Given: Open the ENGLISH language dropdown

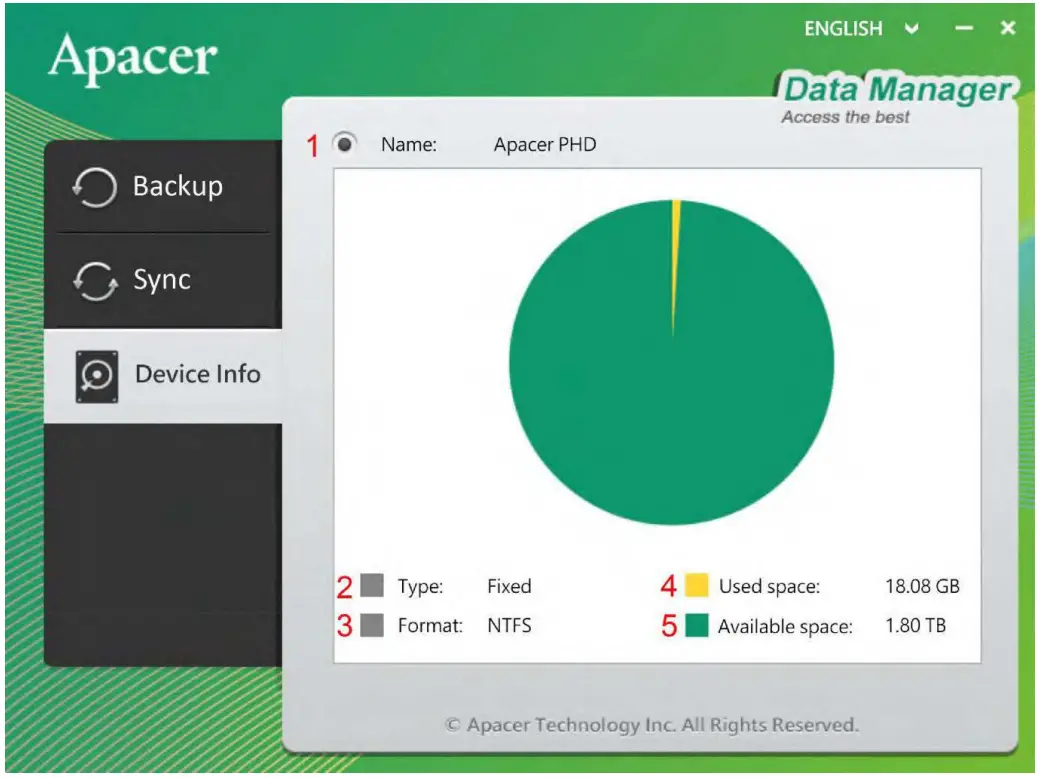Looking at the screenshot, I should pos(842,28).
